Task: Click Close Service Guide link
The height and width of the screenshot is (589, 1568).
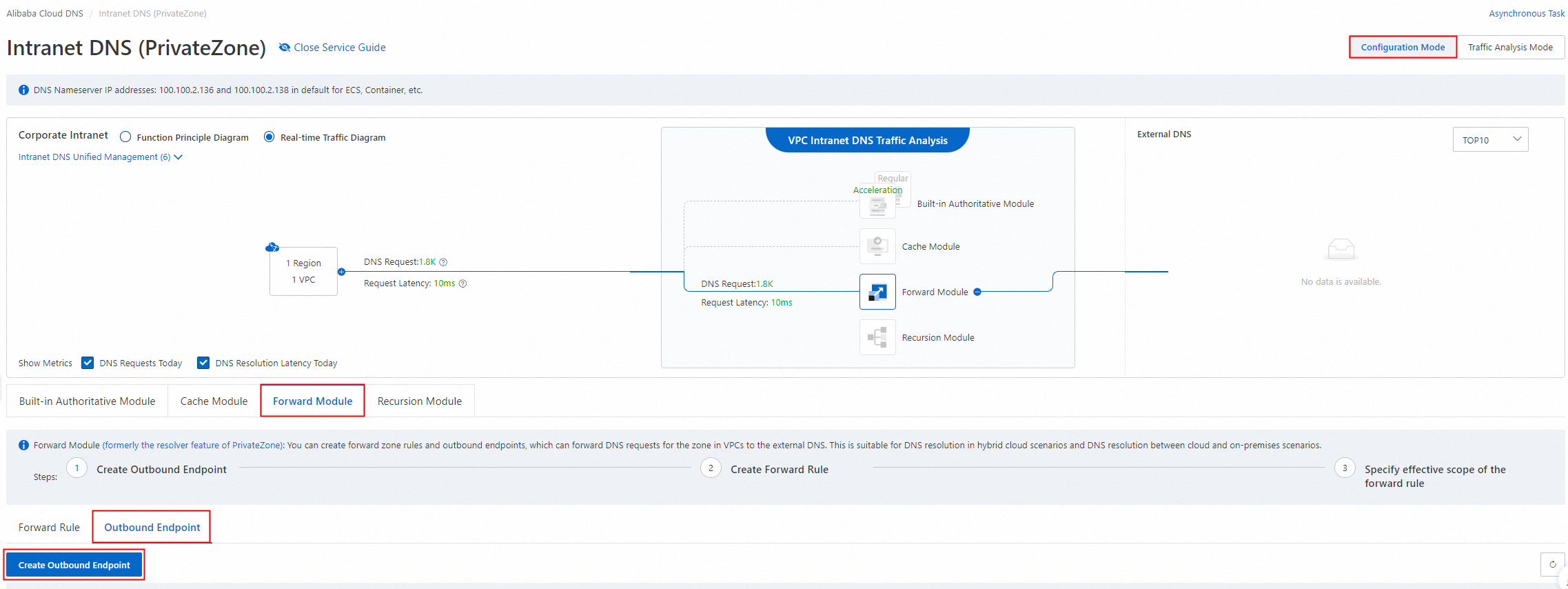Action: (339, 48)
